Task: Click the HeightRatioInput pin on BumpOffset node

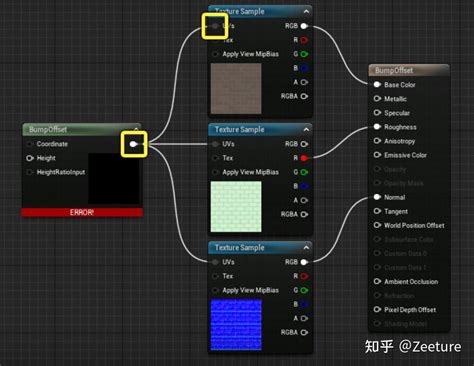Action: click(x=30, y=172)
